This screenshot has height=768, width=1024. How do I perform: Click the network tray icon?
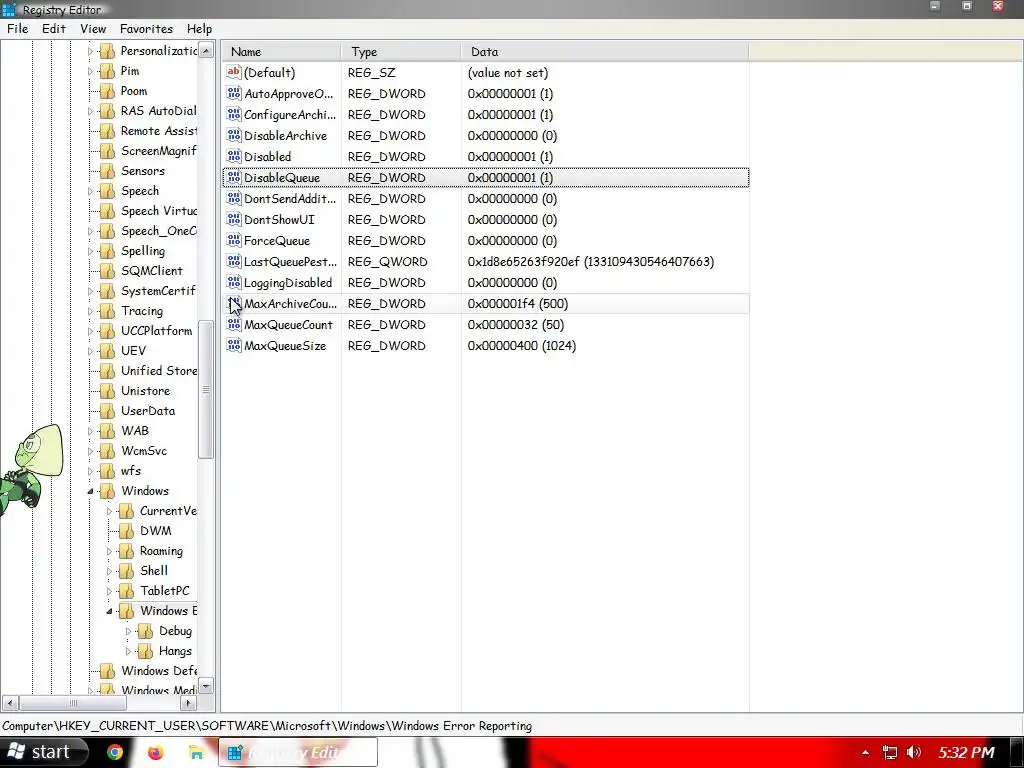click(x=889, y=752)
